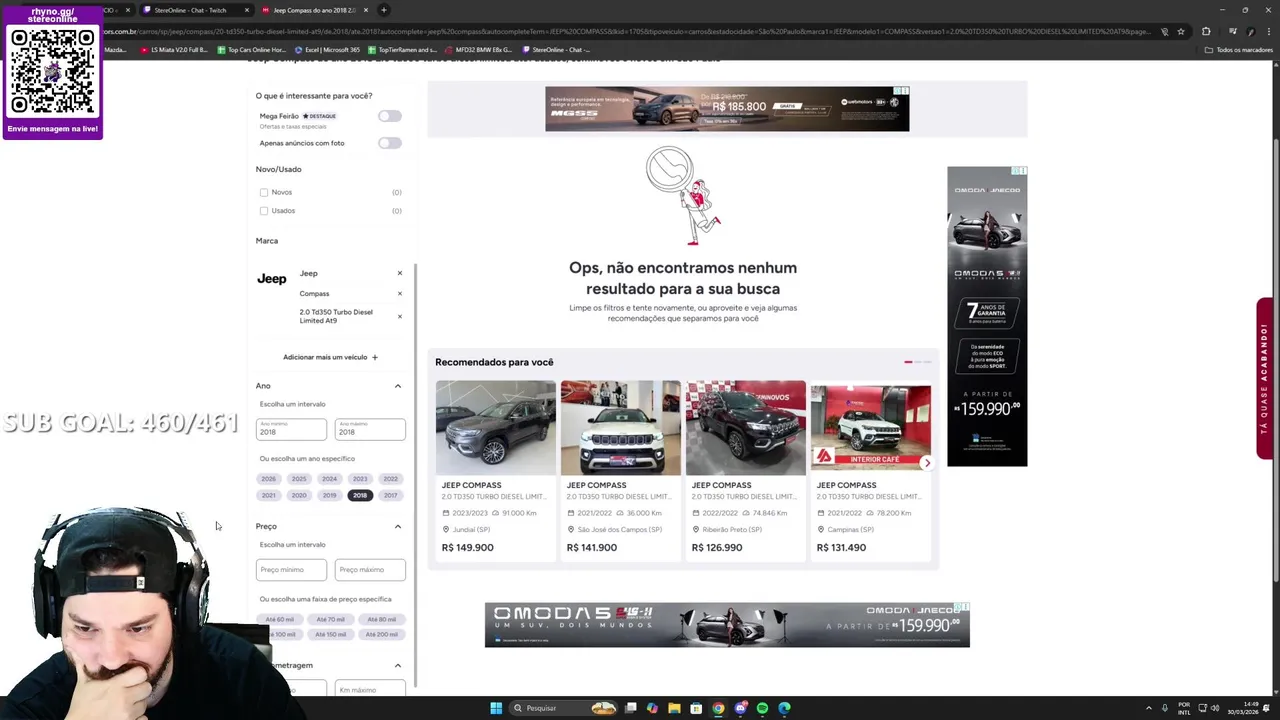
Task: Collapse the Preço filter section
Action: coord(397,527)
